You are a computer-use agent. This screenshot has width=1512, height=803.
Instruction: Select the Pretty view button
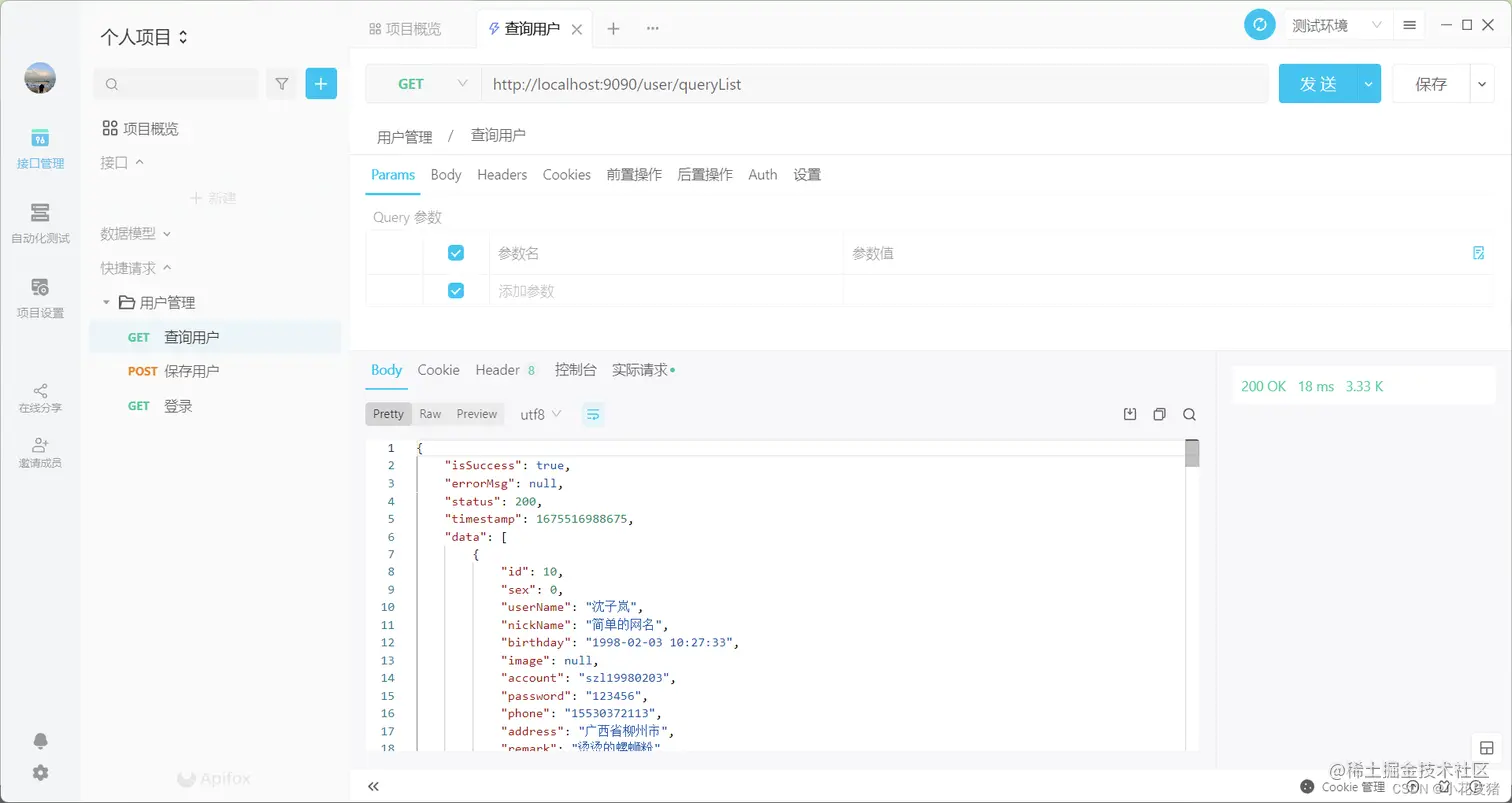point(389,414)
